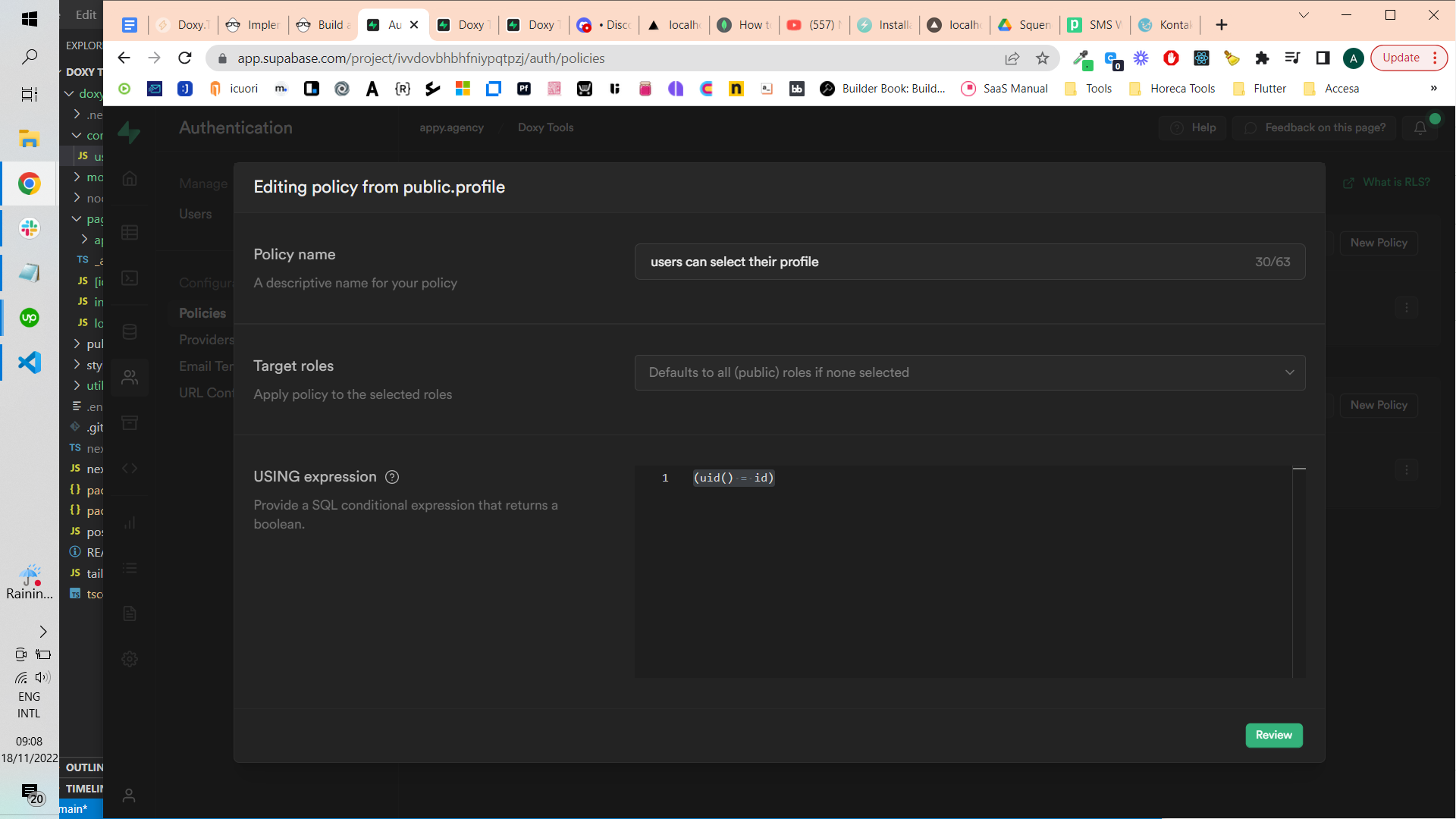
Task: Open the tab search dropdown arrow
Action: [x=1304, y=15]
